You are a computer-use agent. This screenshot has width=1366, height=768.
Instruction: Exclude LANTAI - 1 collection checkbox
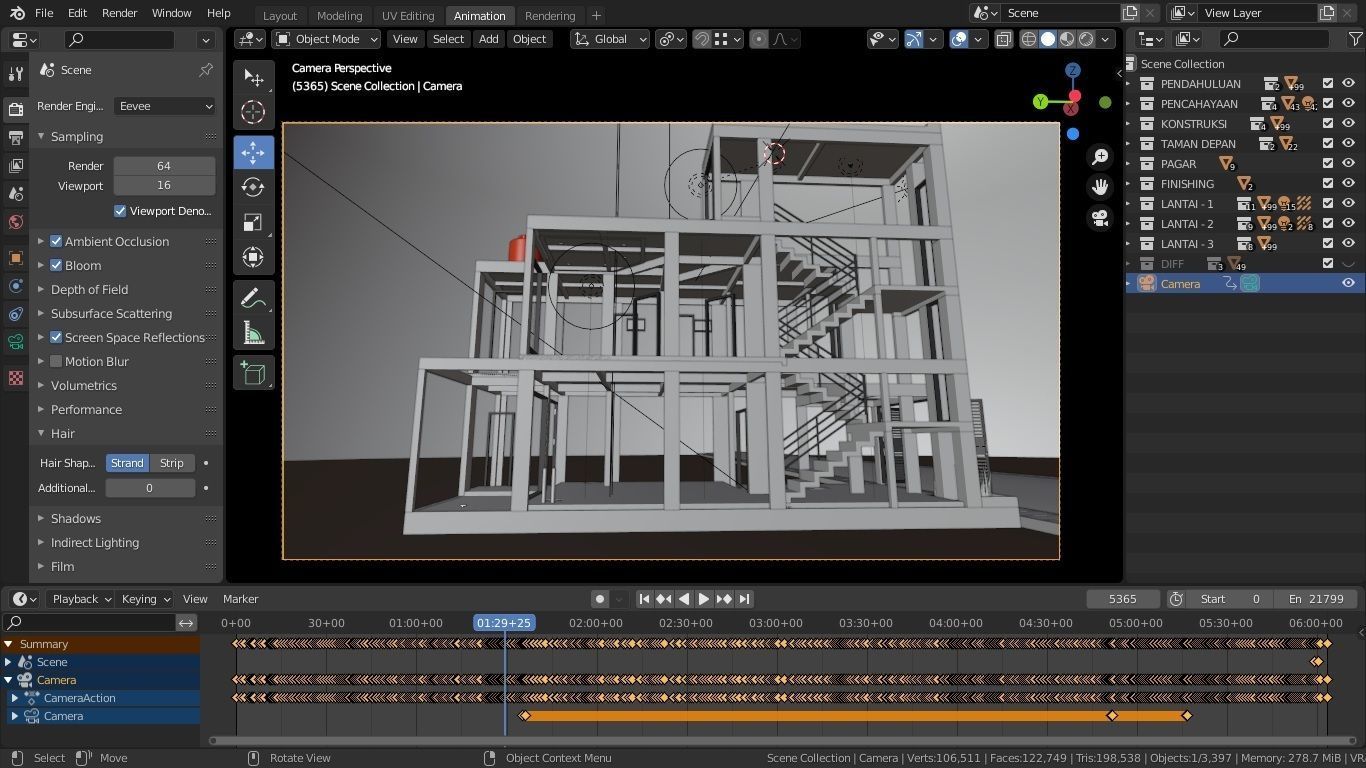click(x=1328, y=204)
